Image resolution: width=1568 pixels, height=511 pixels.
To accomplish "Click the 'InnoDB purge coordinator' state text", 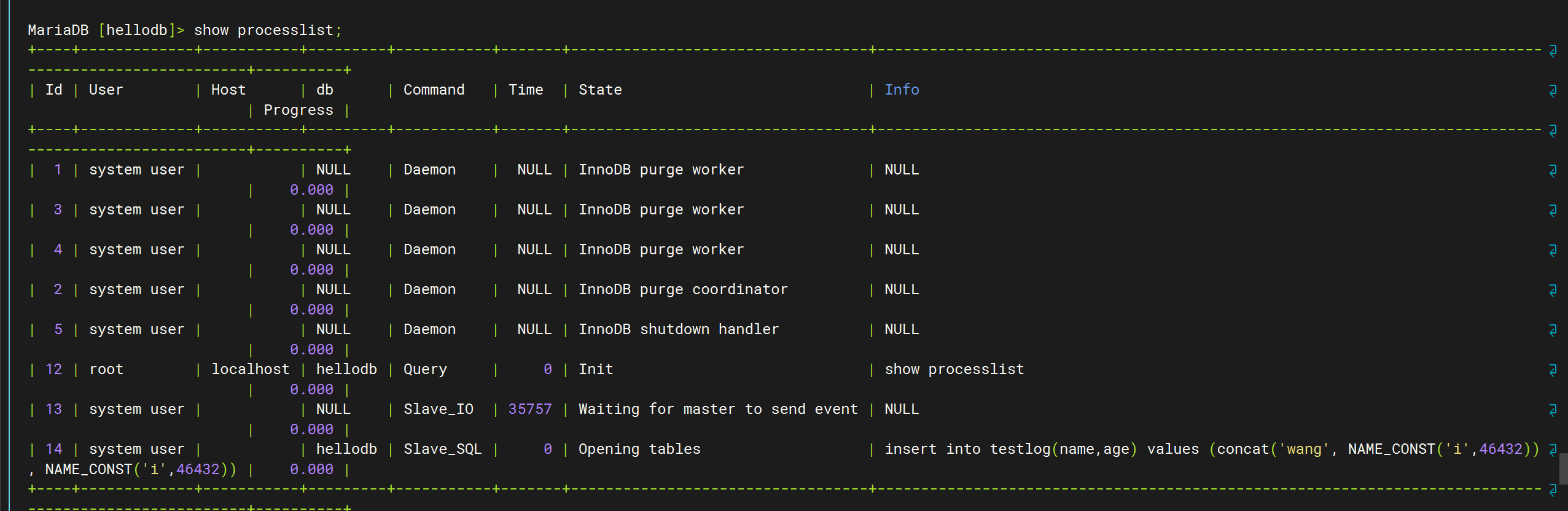I will [x=683, y=289].
